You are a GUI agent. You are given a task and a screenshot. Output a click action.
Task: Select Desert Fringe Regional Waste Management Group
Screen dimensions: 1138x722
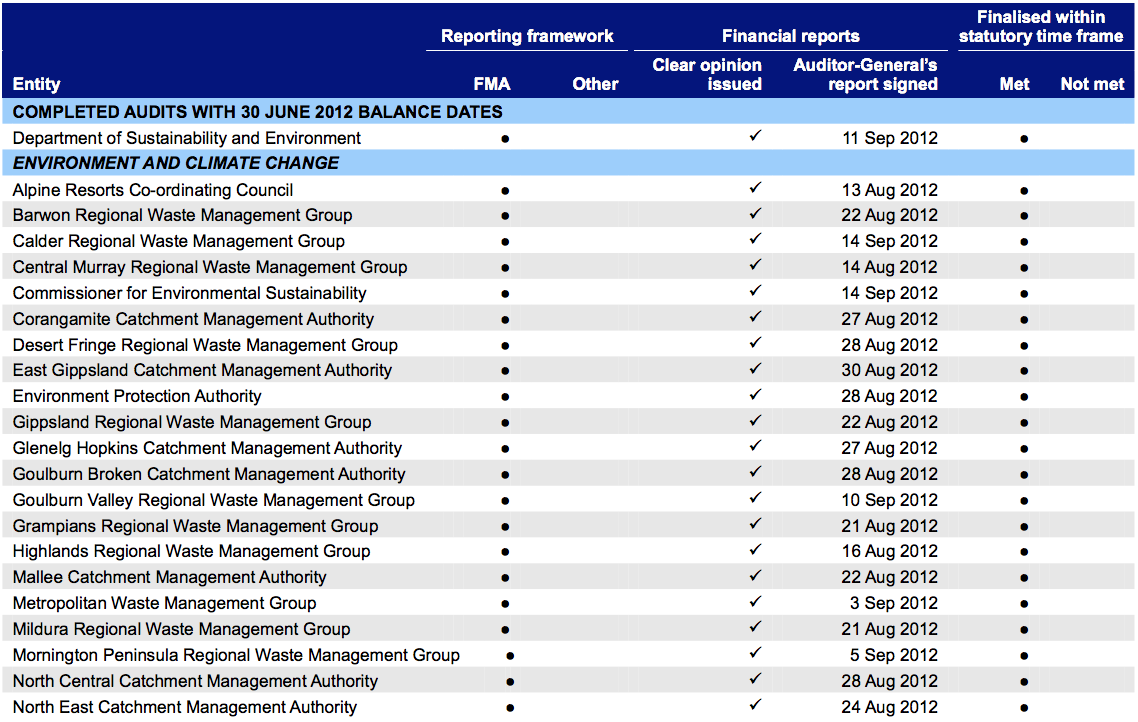click(x=205, y=345)
